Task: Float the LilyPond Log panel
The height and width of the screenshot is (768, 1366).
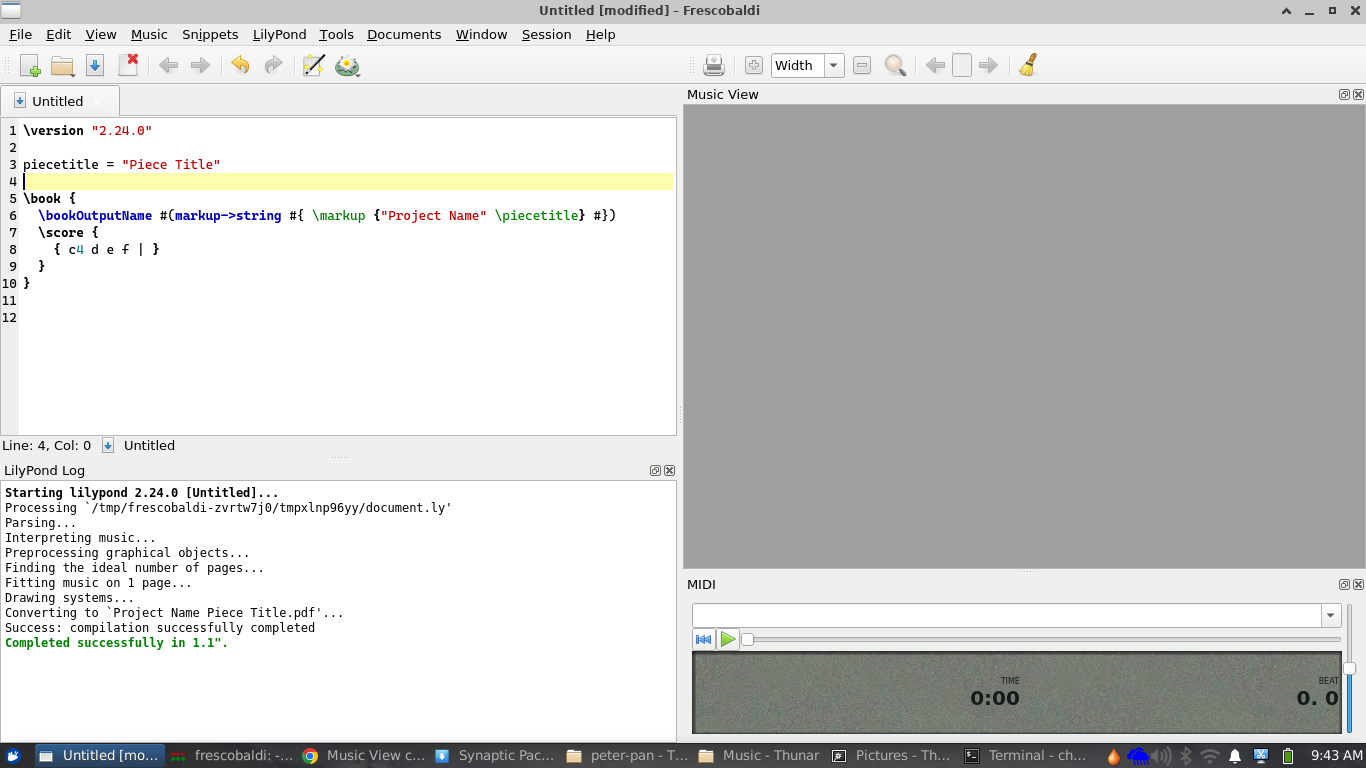Action: tap(655, 470)
